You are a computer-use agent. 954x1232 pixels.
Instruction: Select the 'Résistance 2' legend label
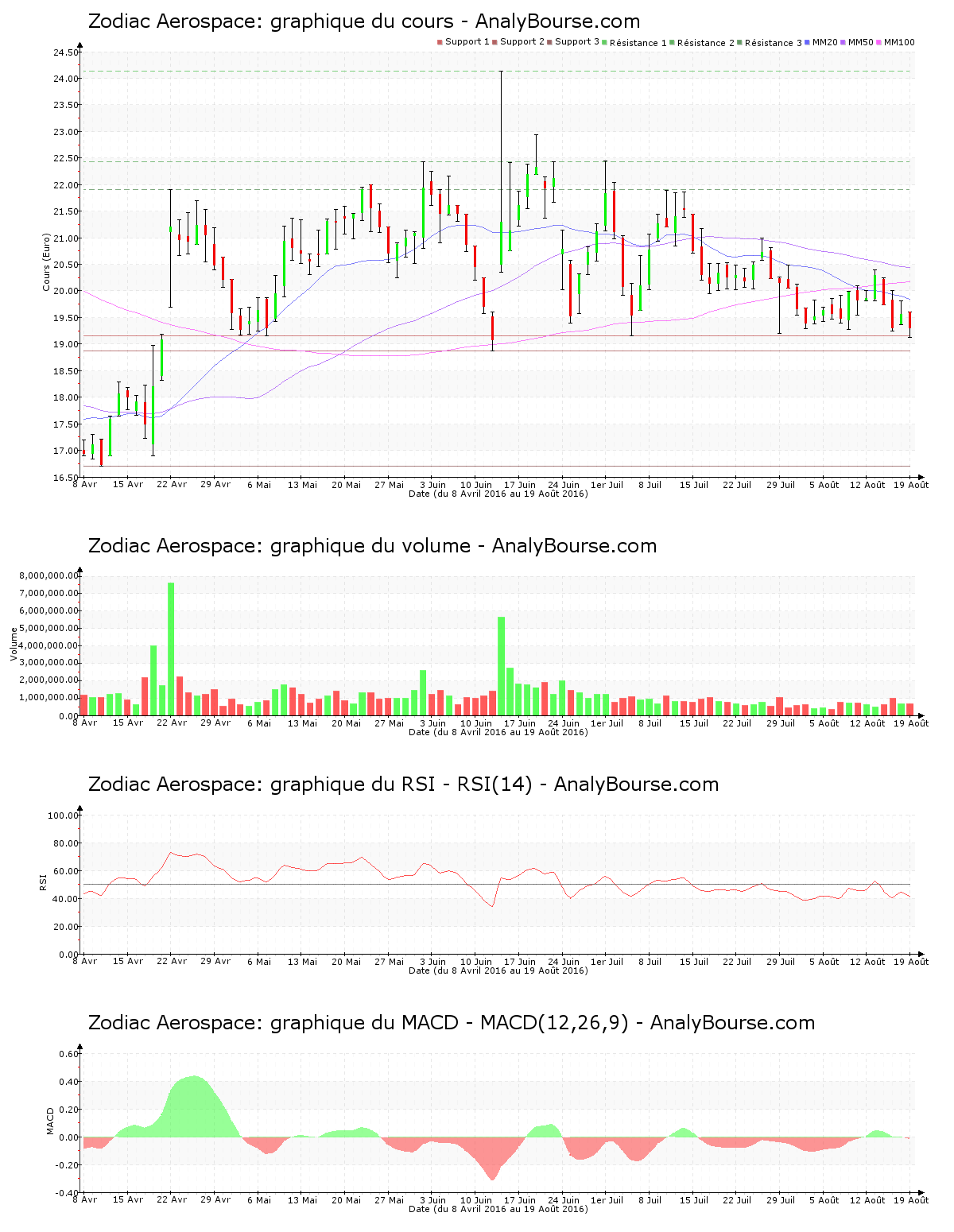[706, 43]
